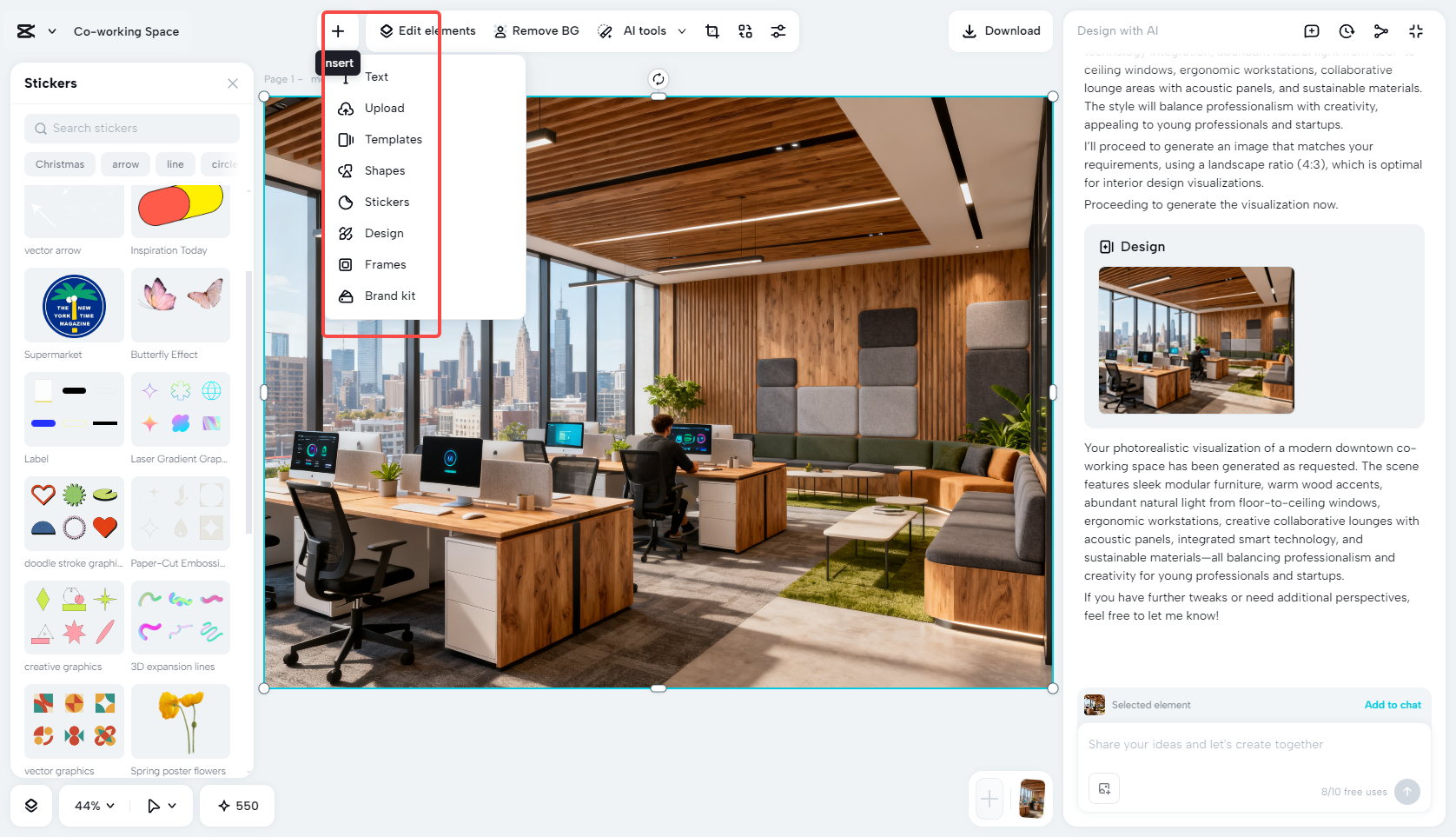This screenshot has width=1456, height=837.
Task: Click the Add to chat link
Action: tap(1393, 705)
